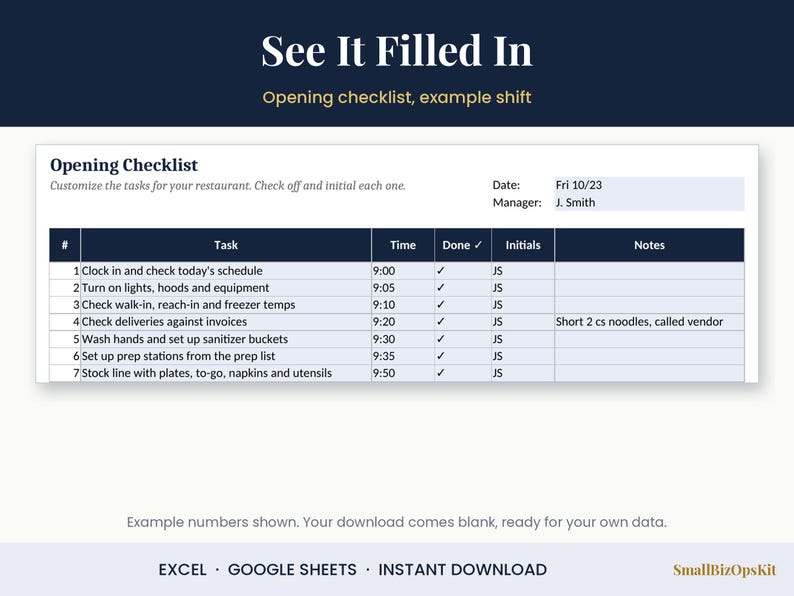This screenshot has height=596, width=794.
Task: Click the Notes column header
Action: coord(649,245)
